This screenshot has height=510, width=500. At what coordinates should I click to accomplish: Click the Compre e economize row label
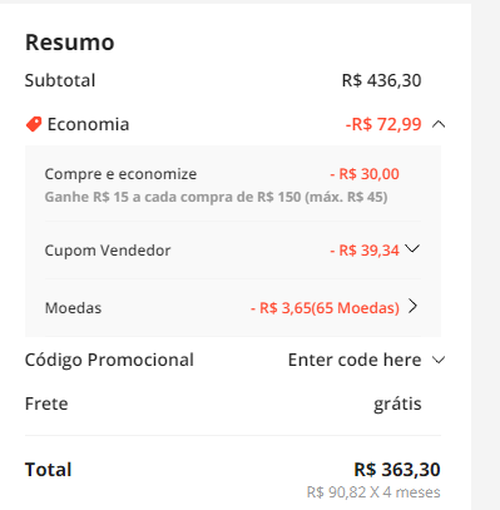tap(121, 174)
